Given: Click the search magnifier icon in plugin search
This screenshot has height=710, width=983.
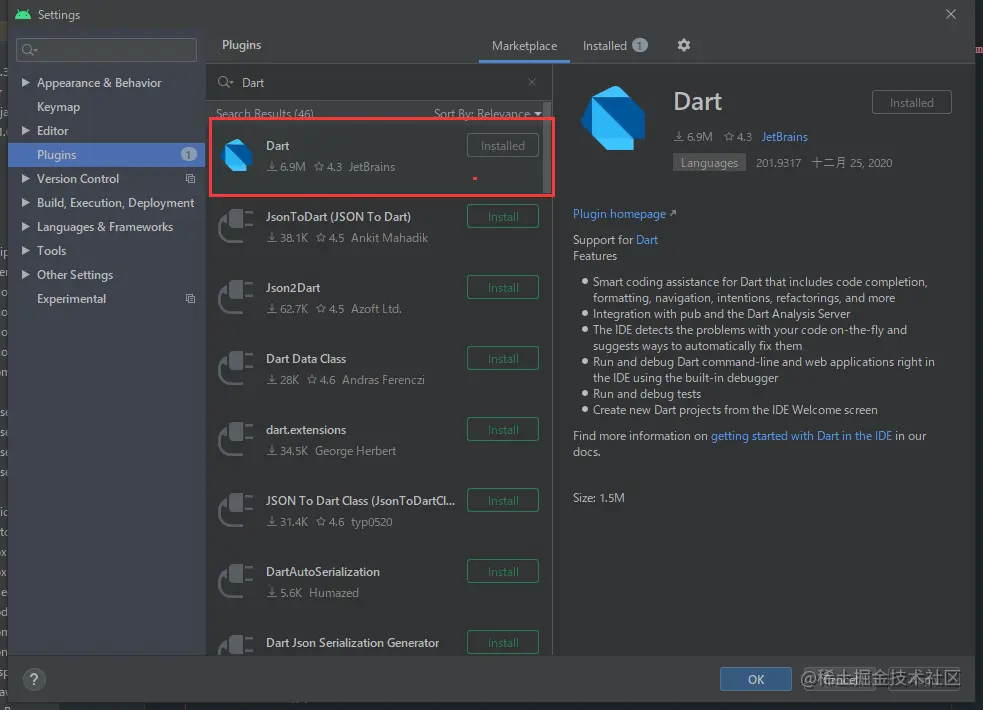Looking at the screenshot, I should [x=225, y=83].
